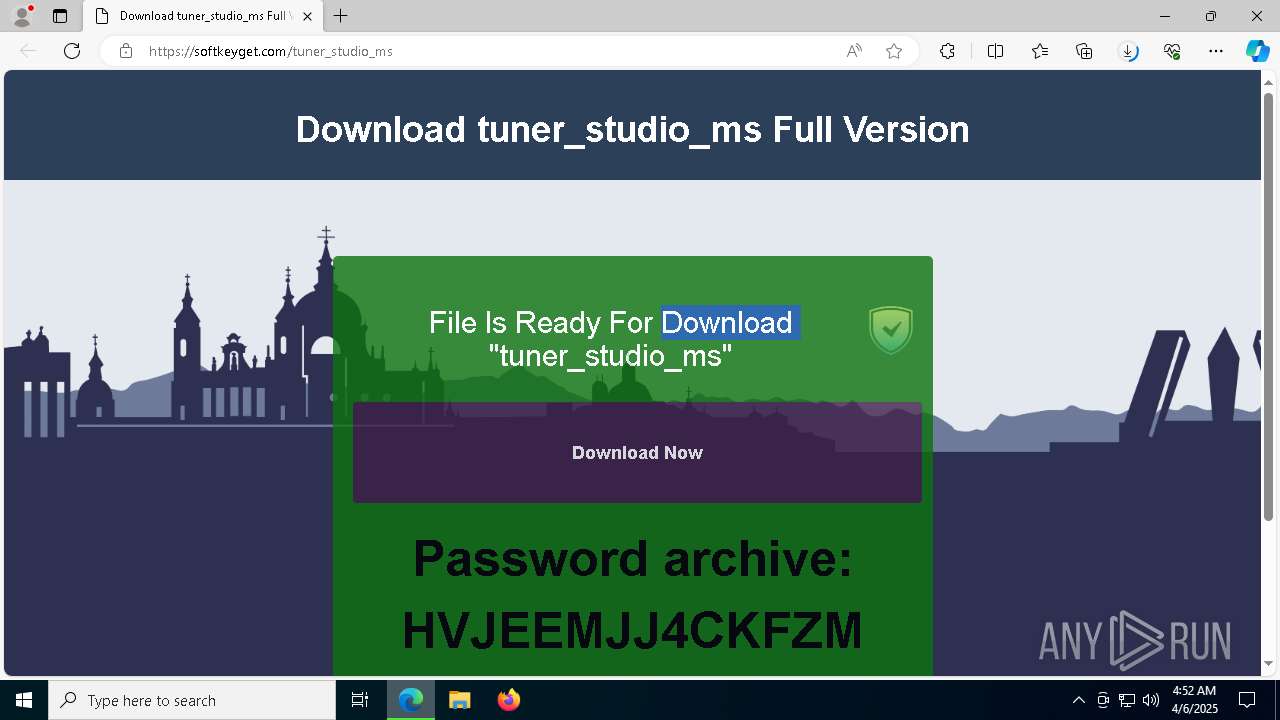1280x720 pixels.
Task: Refresh the page
Action: pyautogui.click(x=72, y=51)
